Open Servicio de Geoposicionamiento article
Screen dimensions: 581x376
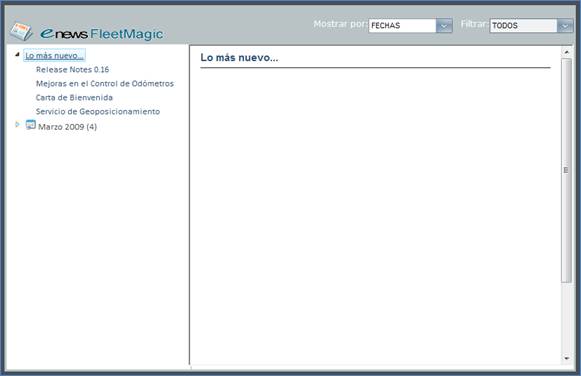click(98, 112)
